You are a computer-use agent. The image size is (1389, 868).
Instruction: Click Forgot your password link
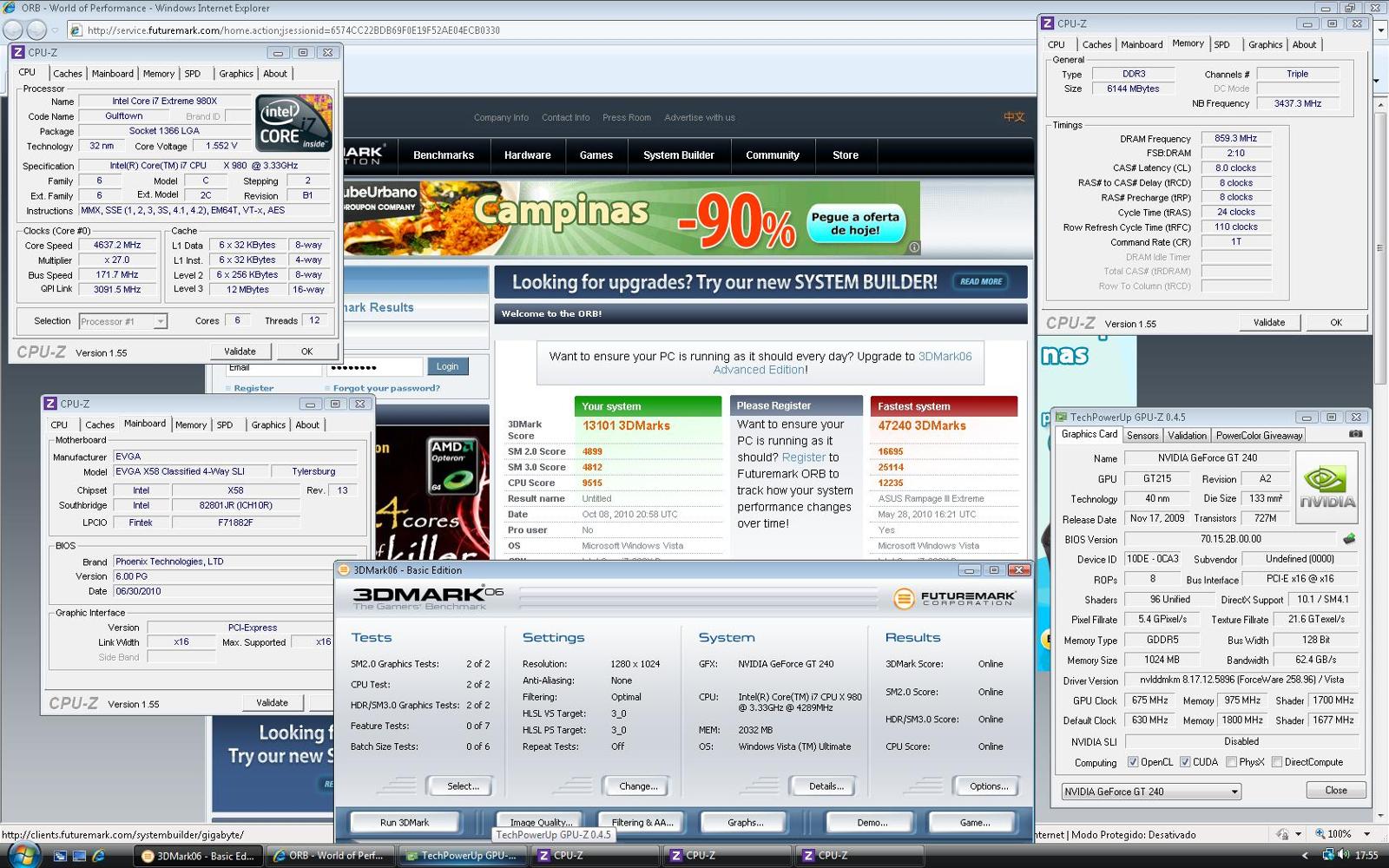tap(386, 388)
